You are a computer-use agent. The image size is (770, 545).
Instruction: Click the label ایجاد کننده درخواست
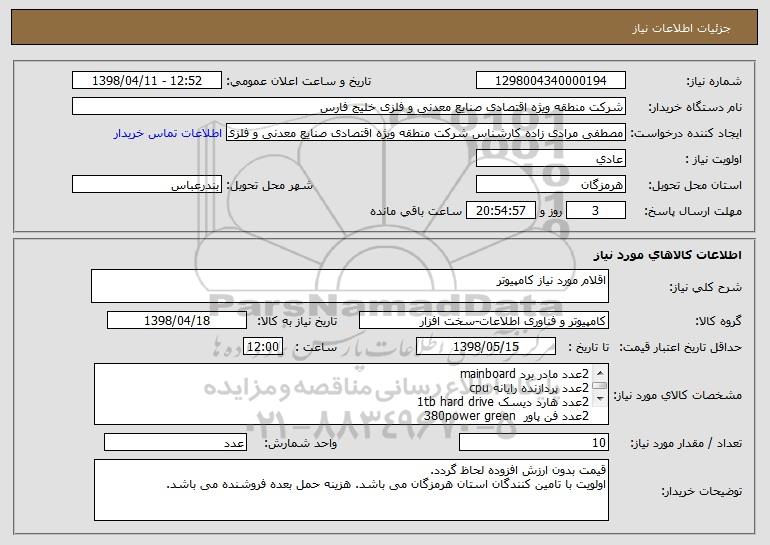pyautogui.click(x=686, y=133)
